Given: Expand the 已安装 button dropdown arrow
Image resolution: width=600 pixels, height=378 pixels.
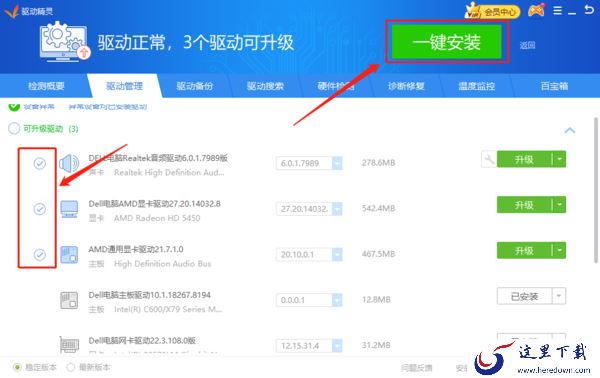Looking at the screenshot, I should 559,296.
